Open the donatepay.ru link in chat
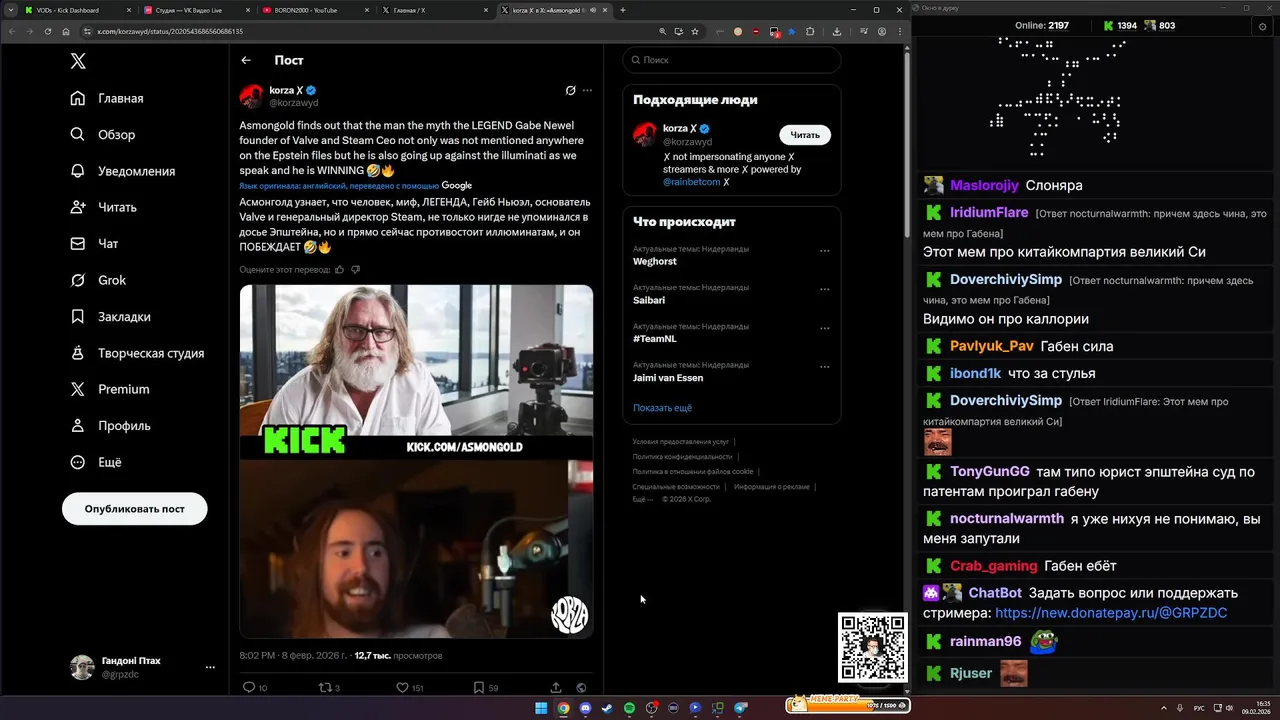 [1111, 613]
